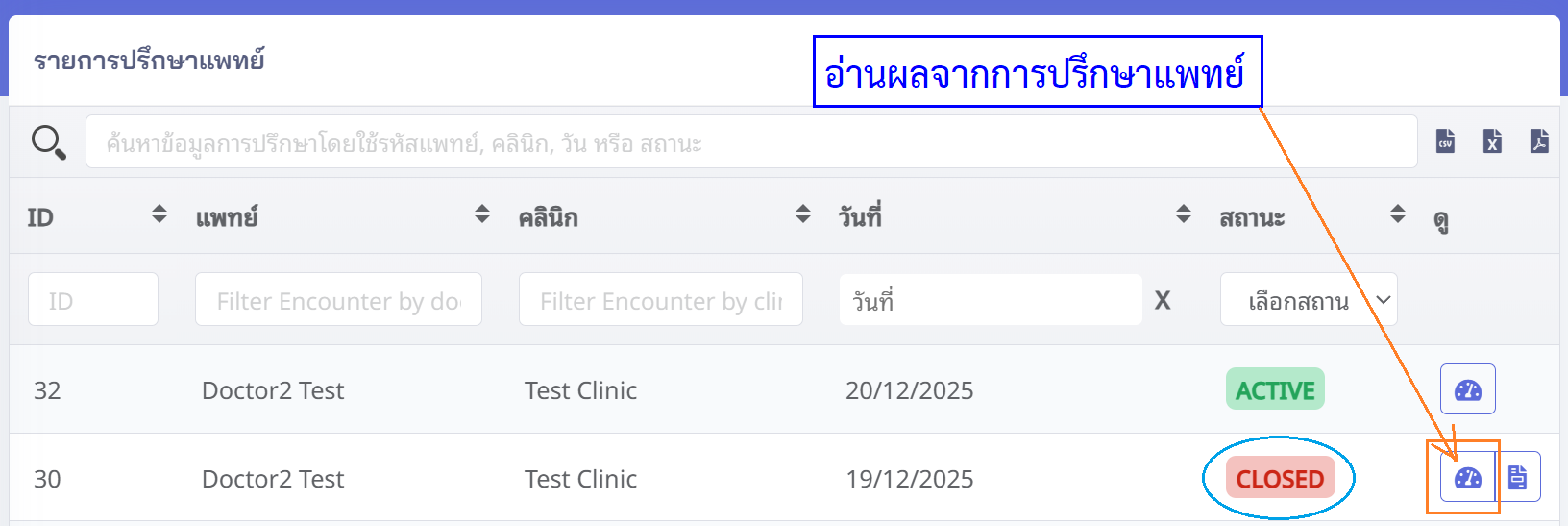This screenshot has height=526, width=1568.
Task: Open the เลือกสถานะ status dropdown
Action: (x=1309, y=300)
